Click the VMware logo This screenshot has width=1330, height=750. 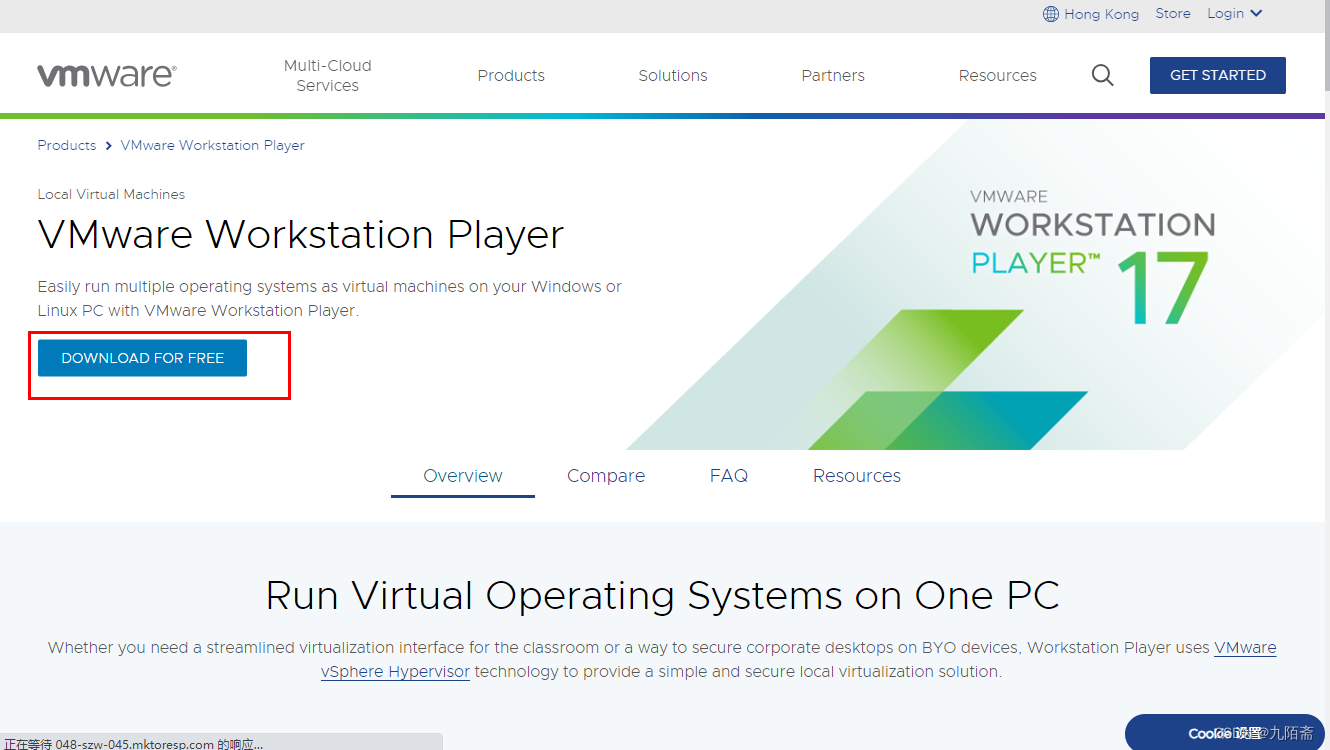[x=107, y=75]
